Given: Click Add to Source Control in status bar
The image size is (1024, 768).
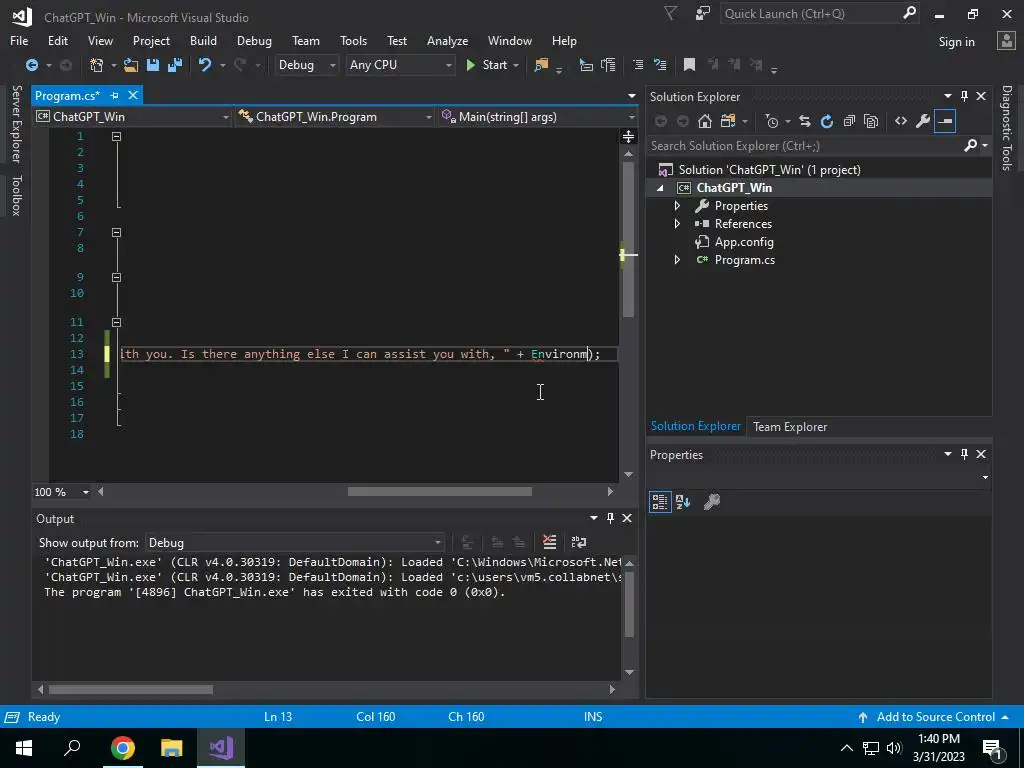Looking at the screenshot, I should coord(935,716).
